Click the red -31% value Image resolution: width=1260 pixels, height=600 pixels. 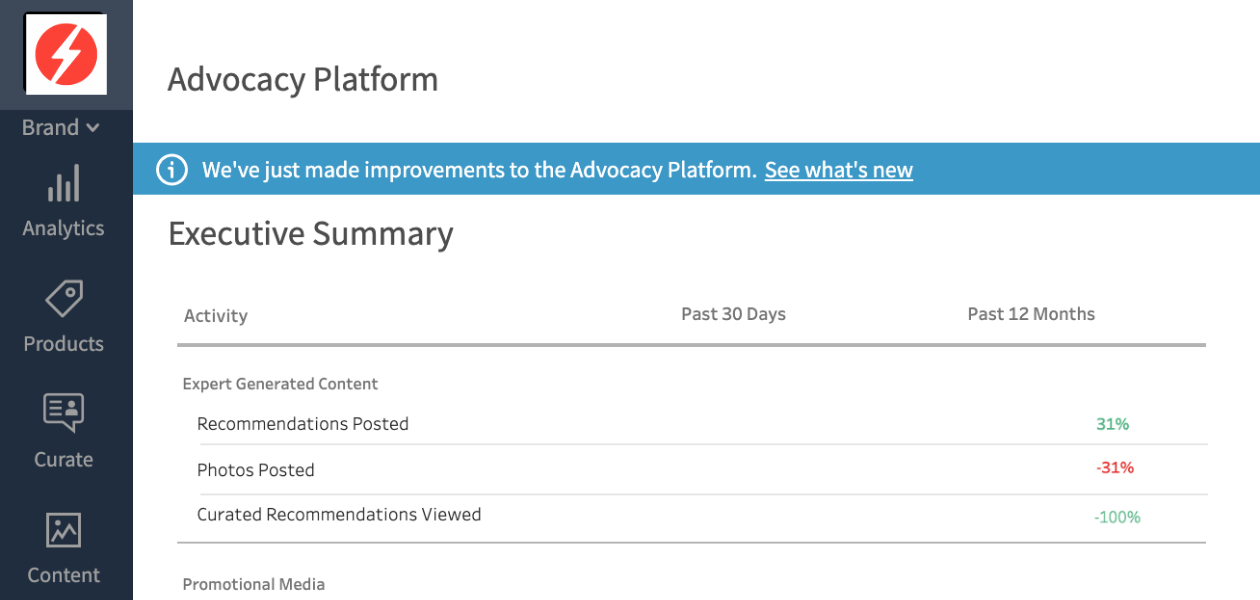click(1115, 468)
